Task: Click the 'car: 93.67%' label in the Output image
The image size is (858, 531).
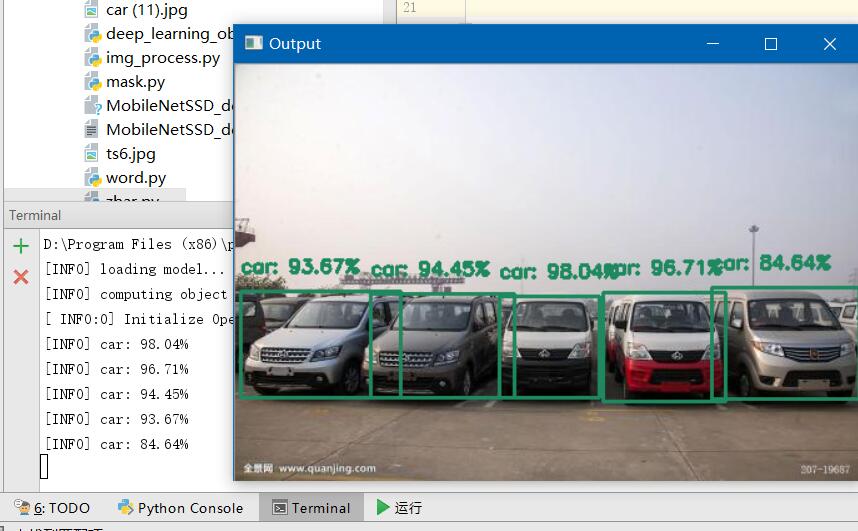Action: [x=300, y=267]
